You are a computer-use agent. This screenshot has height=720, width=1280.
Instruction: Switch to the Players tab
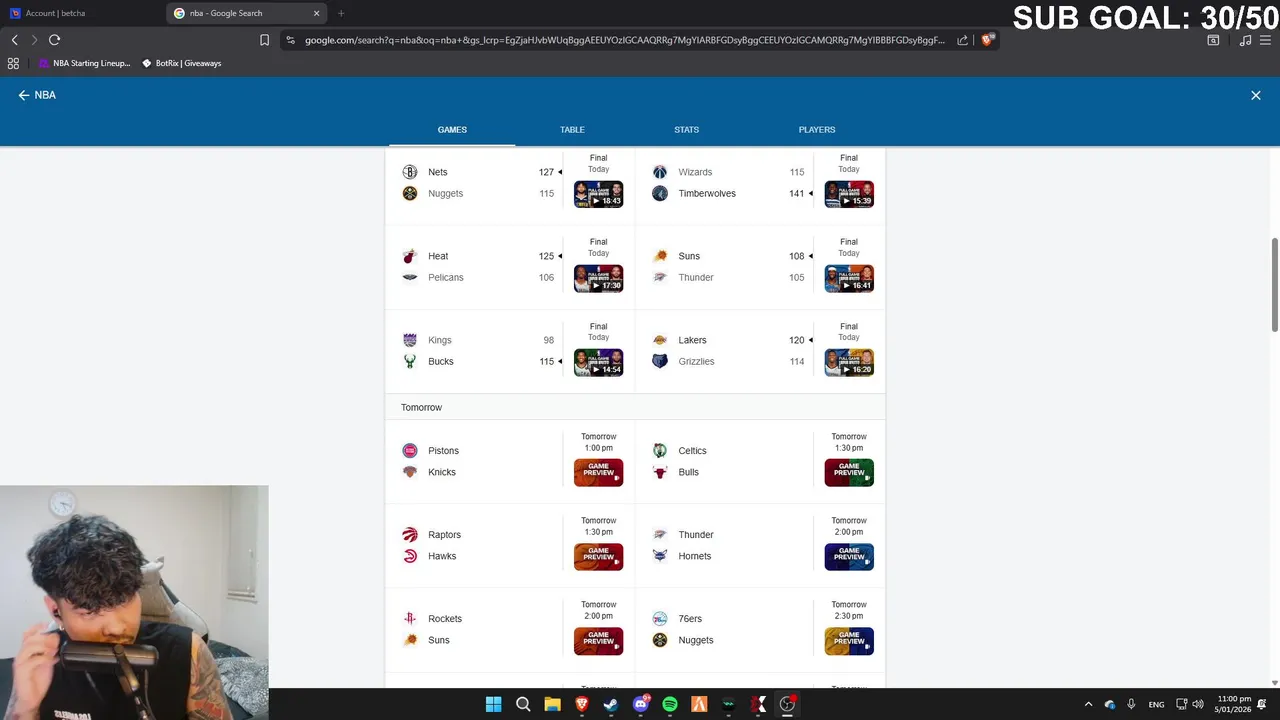[817, 130]
